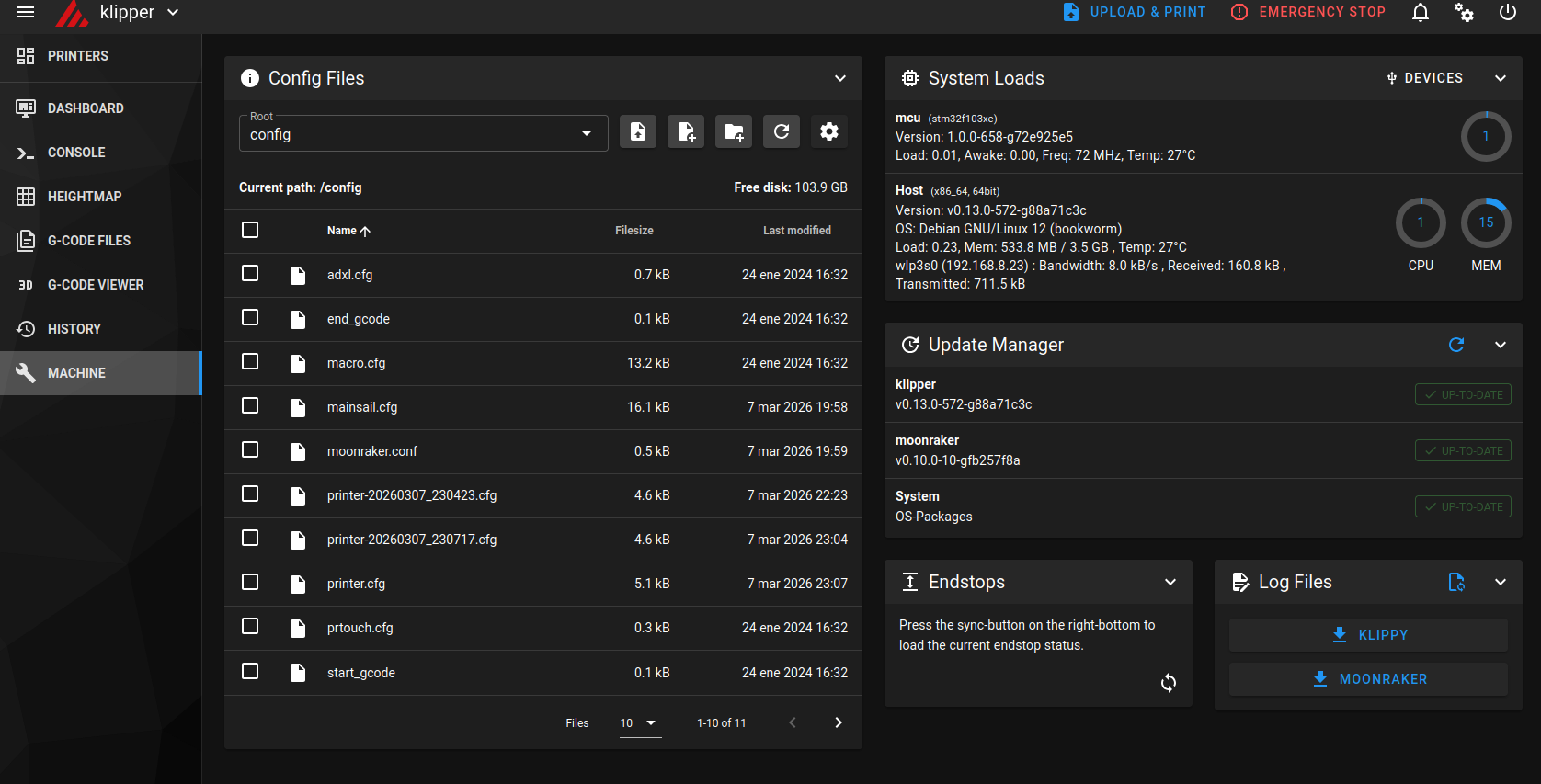The image size is (1541, 784).
Task: Open the Console page in sidebar
Action: pyautogui.click(x=76, y=153)
